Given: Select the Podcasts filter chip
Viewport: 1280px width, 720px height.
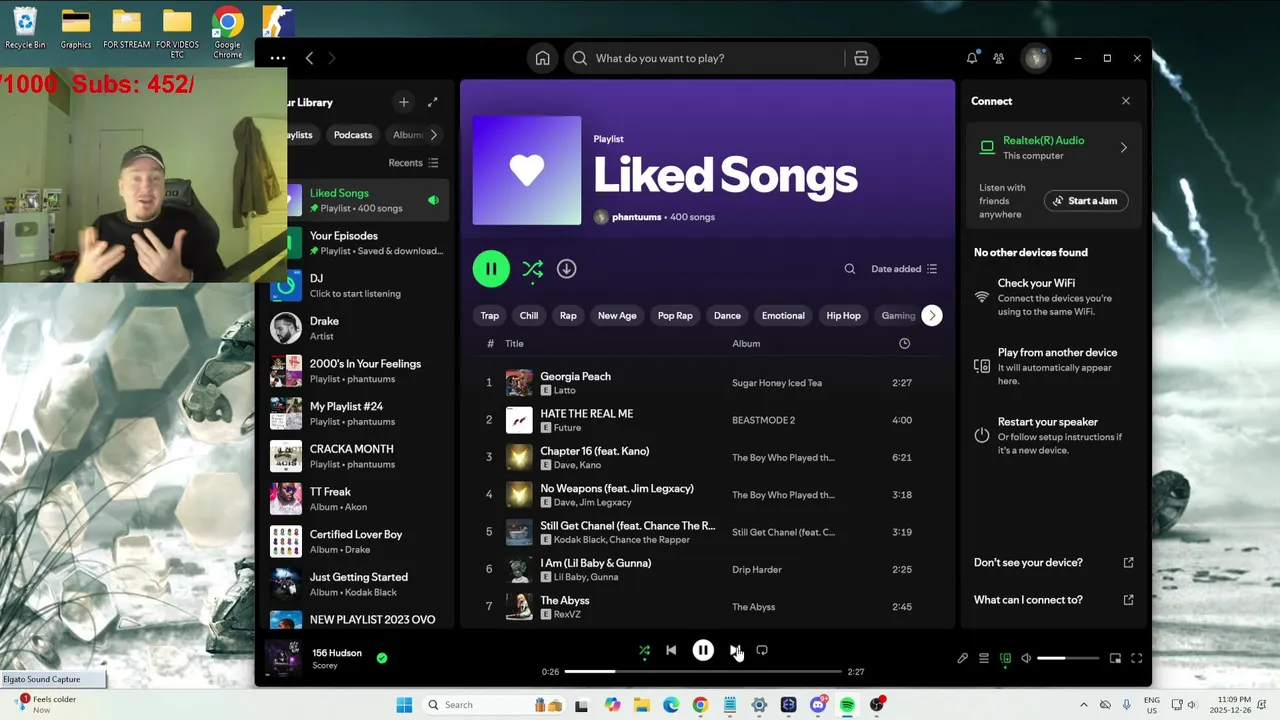Looking at the screenshot, I should [x=353, y=135].
